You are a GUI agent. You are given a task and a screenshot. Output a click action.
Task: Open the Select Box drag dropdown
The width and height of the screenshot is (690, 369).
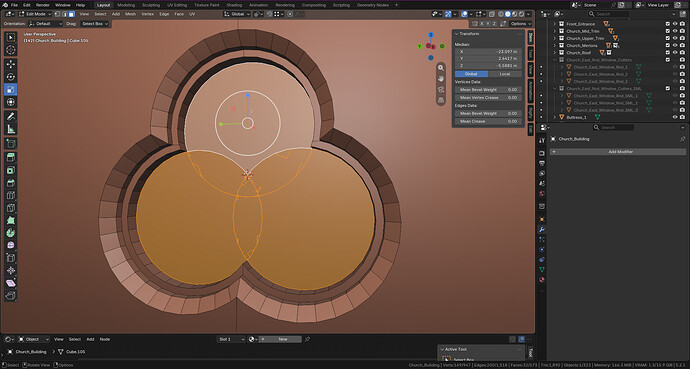(x=95, y=24)
